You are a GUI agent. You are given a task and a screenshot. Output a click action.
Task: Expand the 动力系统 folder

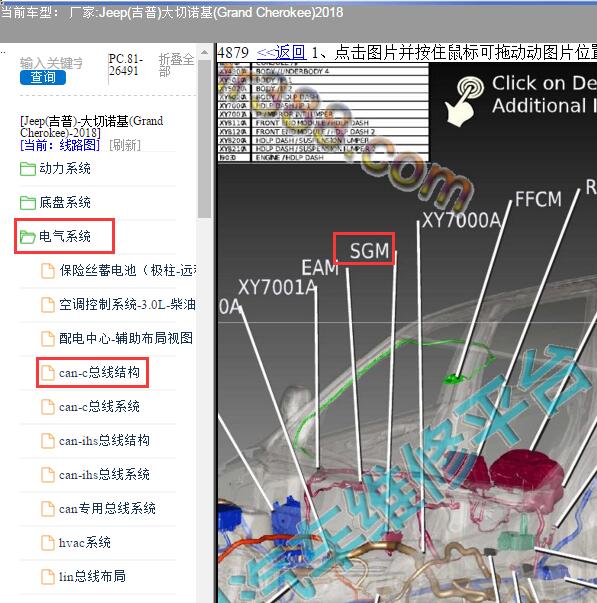point(65,168)
